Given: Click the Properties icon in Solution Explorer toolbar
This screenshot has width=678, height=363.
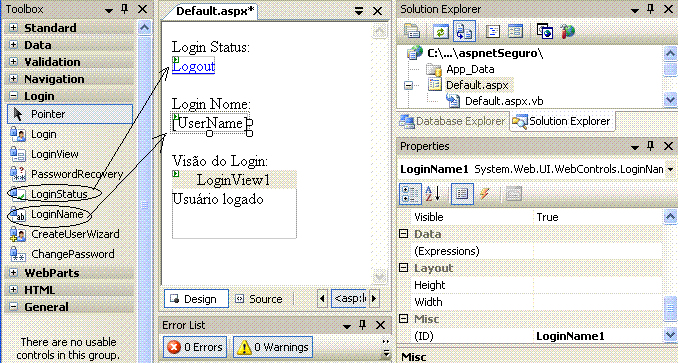Looking at the screenshot, I should click(412, 31).
